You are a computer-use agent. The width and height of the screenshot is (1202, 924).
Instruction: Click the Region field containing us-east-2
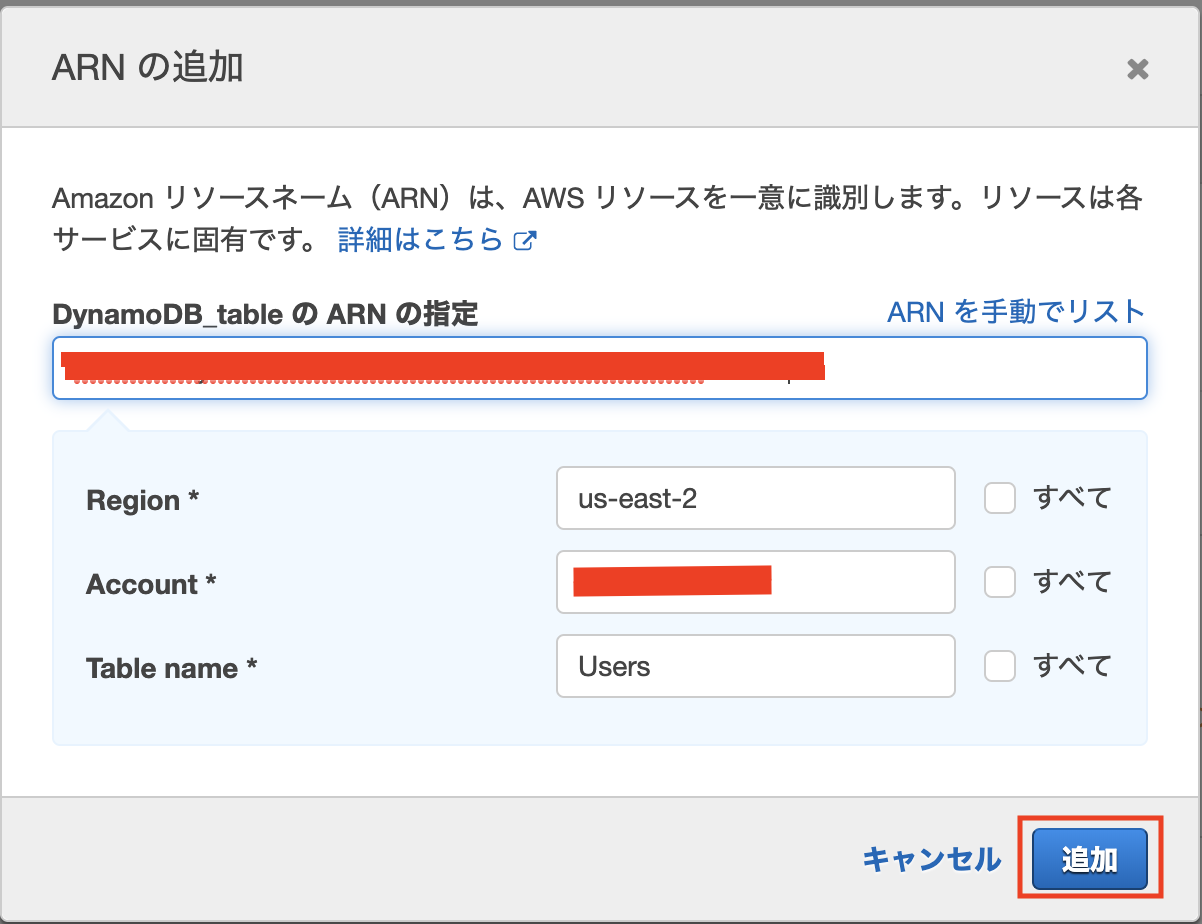756,498
